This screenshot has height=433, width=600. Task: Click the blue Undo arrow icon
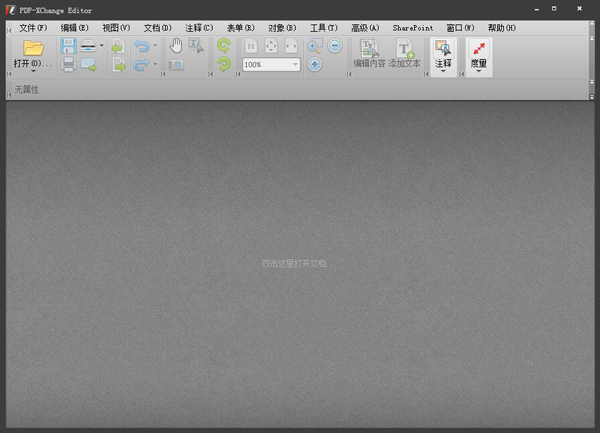pos(142,46)
